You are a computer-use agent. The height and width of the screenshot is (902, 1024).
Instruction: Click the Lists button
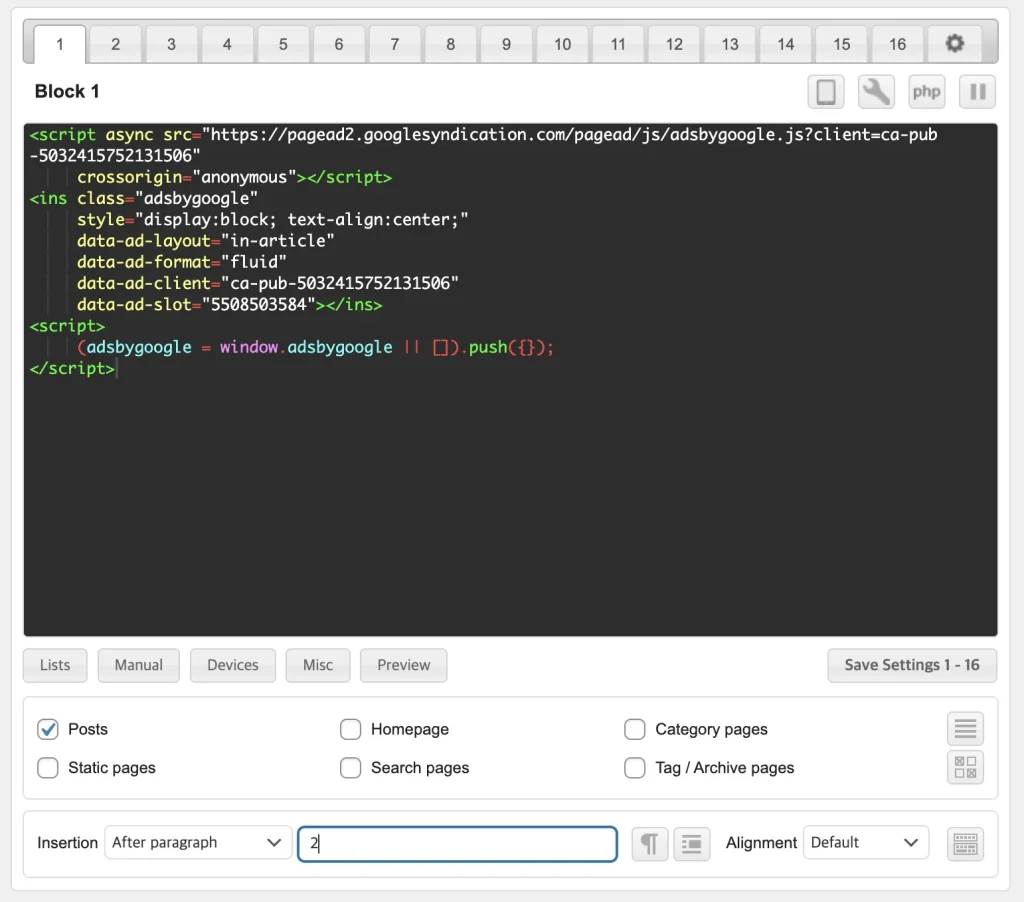coord(55,665)
